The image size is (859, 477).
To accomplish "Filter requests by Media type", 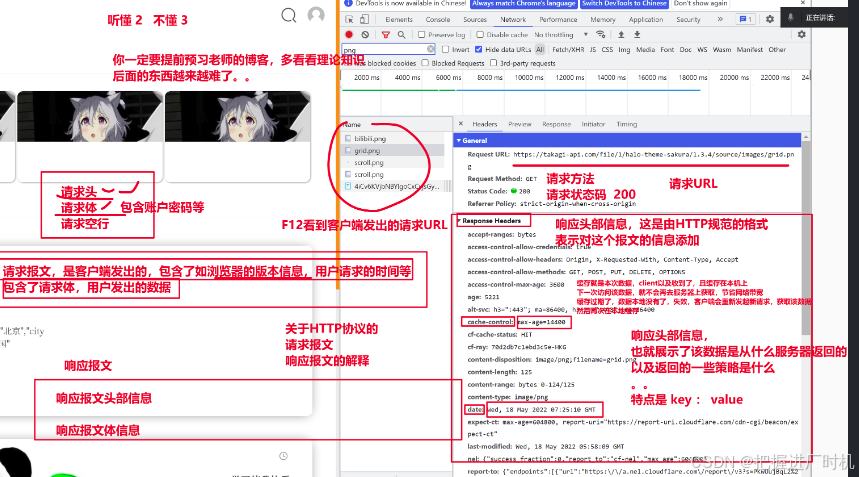I will point(645,49).
